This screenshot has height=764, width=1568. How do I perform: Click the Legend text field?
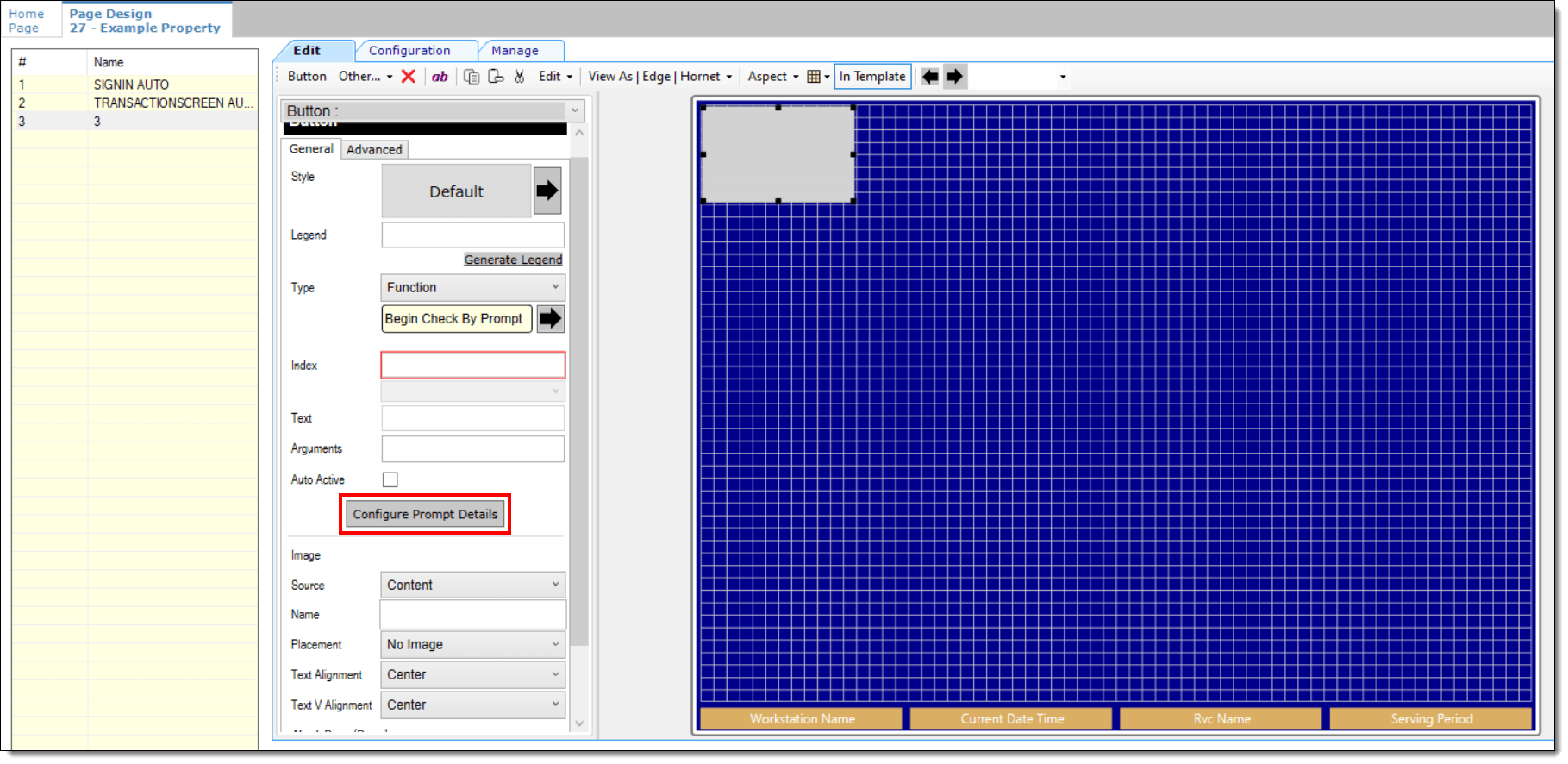point(472,235)
